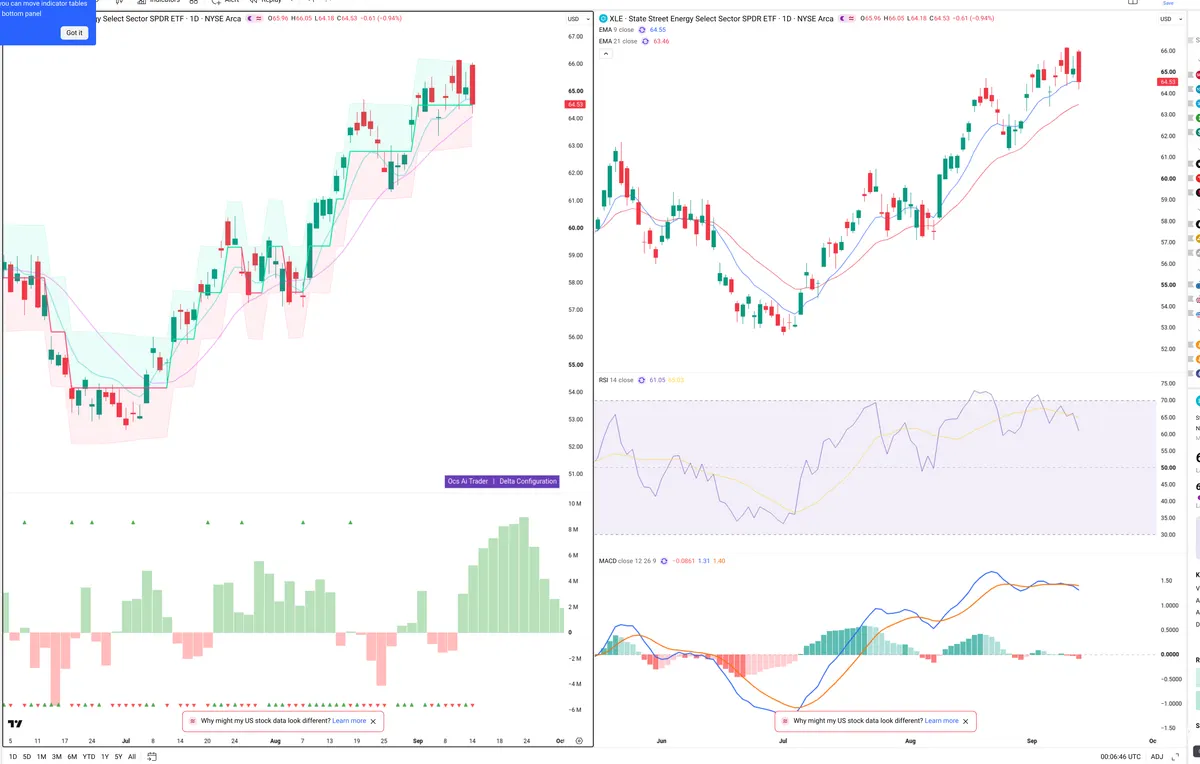
Task: Click the Jun label on right time axis
Action: coord(661,741)
